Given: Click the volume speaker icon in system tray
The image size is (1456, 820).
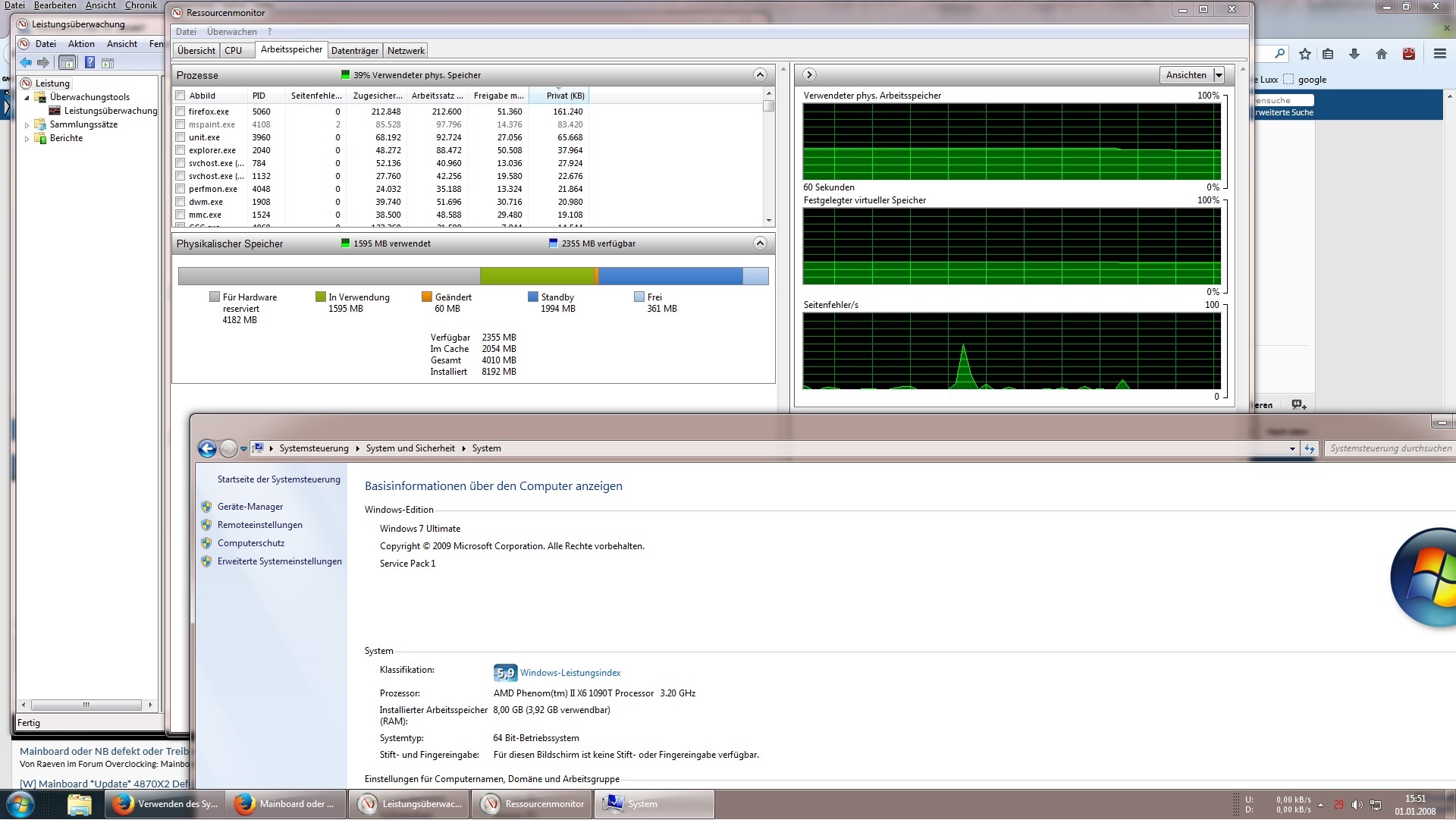Looking at the screenshot, I should [x=1357, y=805].
